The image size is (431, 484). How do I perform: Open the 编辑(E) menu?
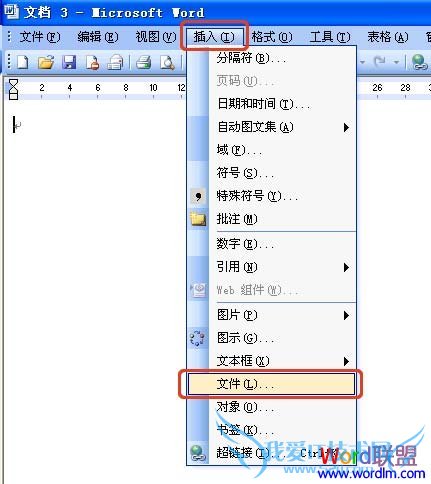coord(98,37)
